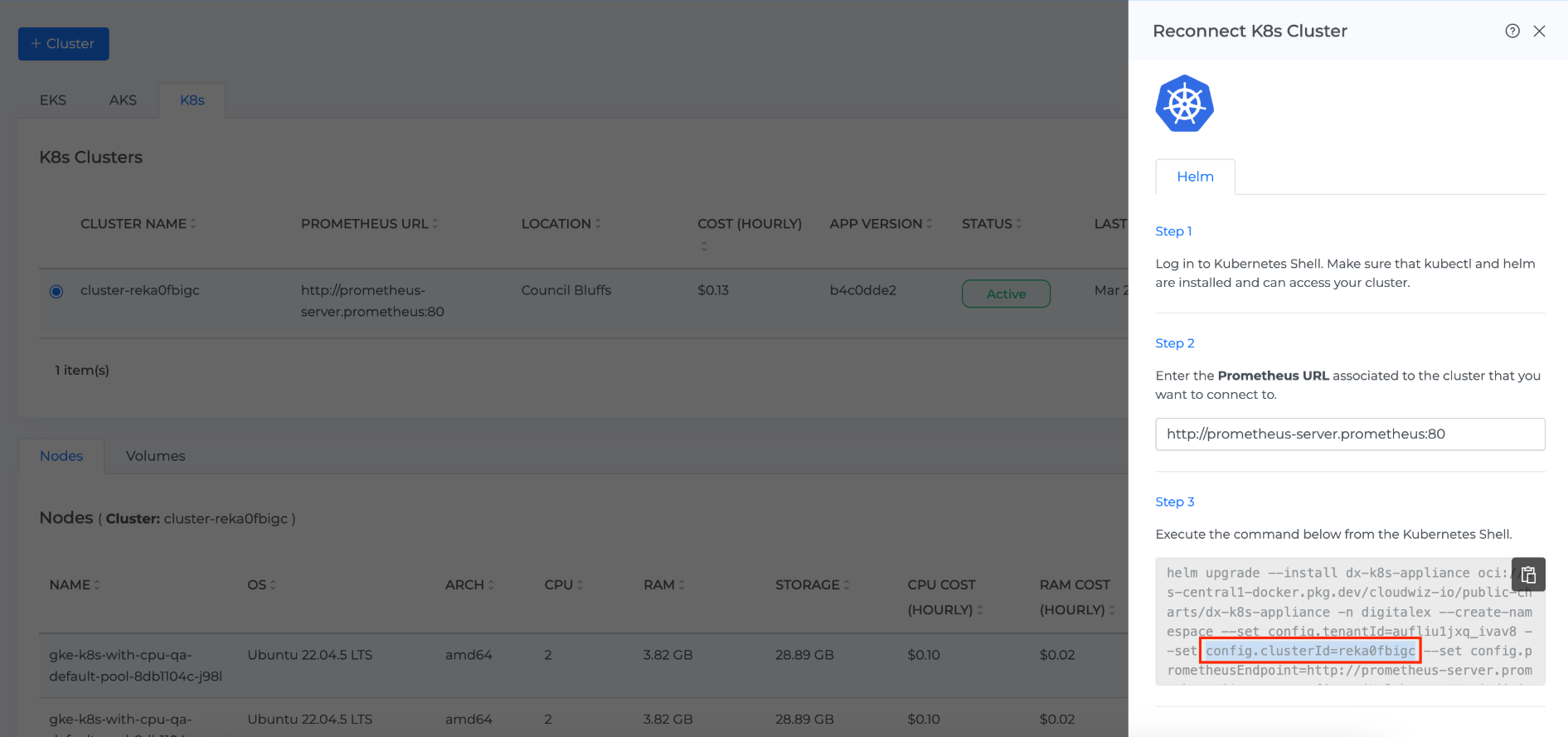Screen dimensions: 1568x737
Task: Click the Prometheus URL input field
Action: point(1349,434)
